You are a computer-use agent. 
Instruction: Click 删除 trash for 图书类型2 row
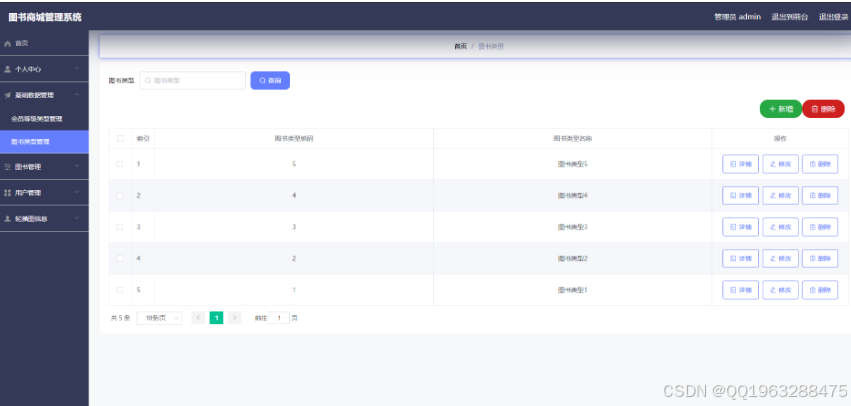pyautogui.click(x=820, y=258)
